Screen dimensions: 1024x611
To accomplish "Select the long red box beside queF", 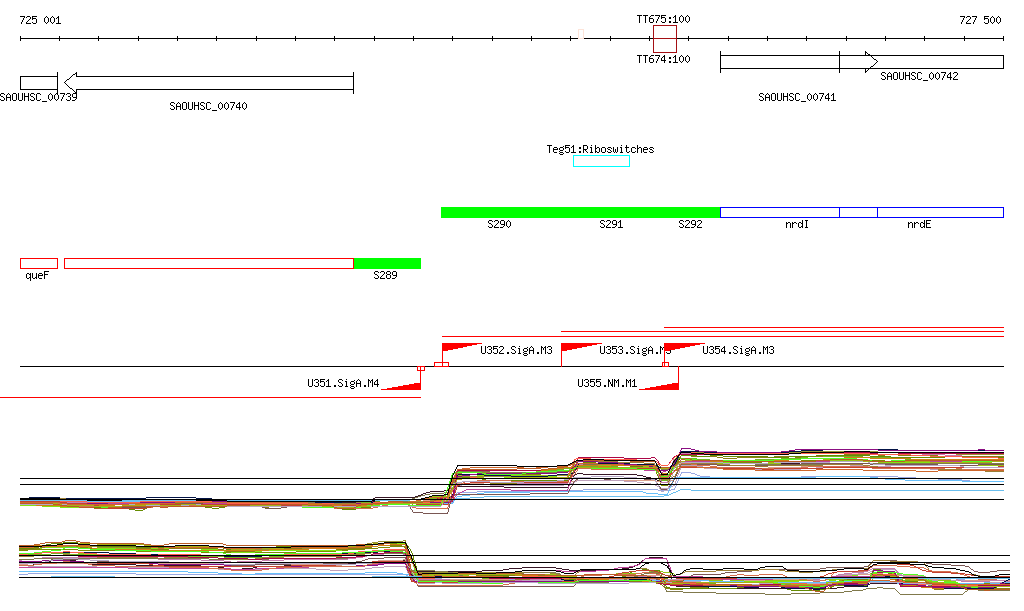I will point(209,264).
